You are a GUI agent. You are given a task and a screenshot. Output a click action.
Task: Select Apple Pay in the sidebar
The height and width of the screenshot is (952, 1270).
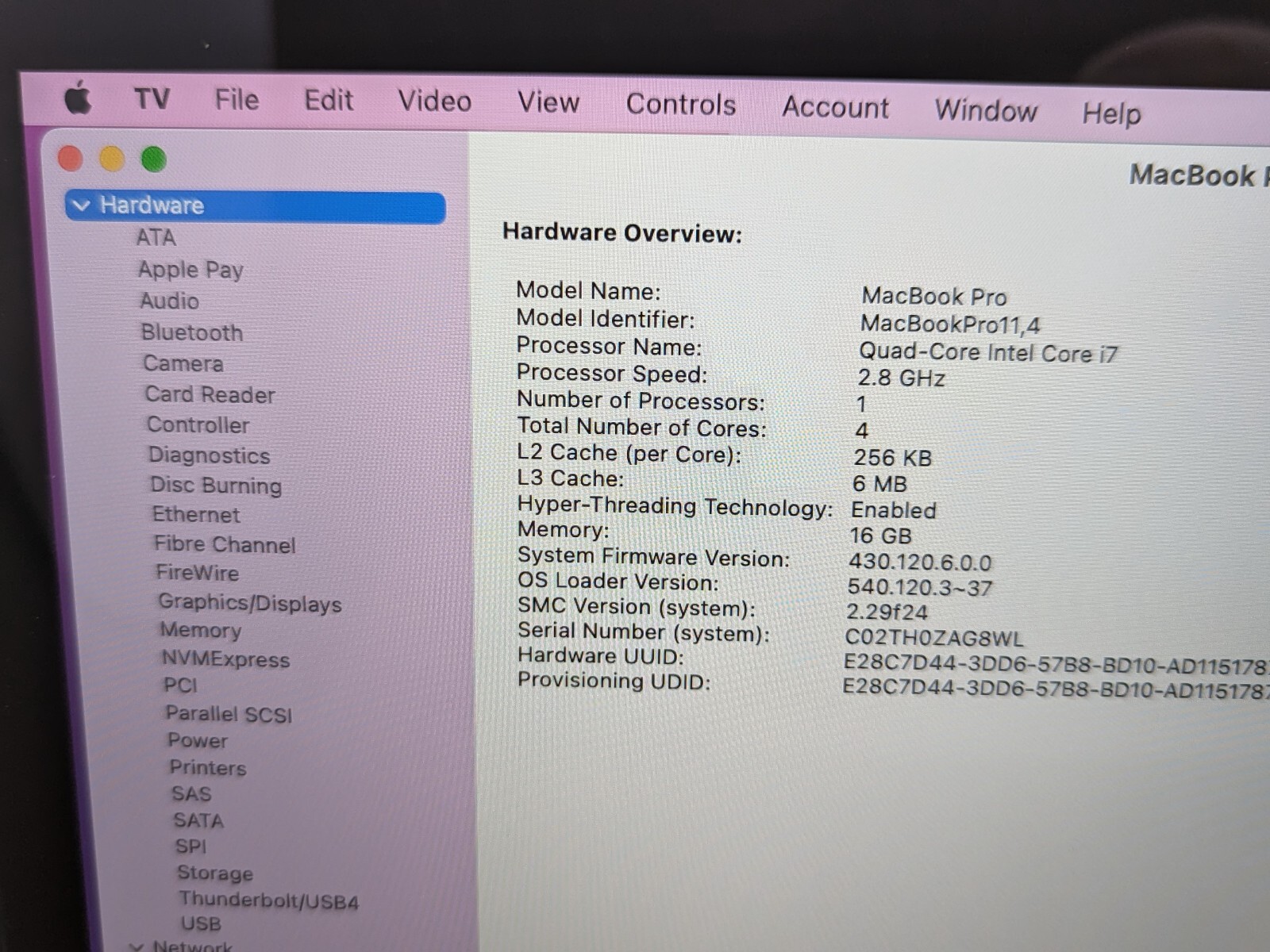190,270
